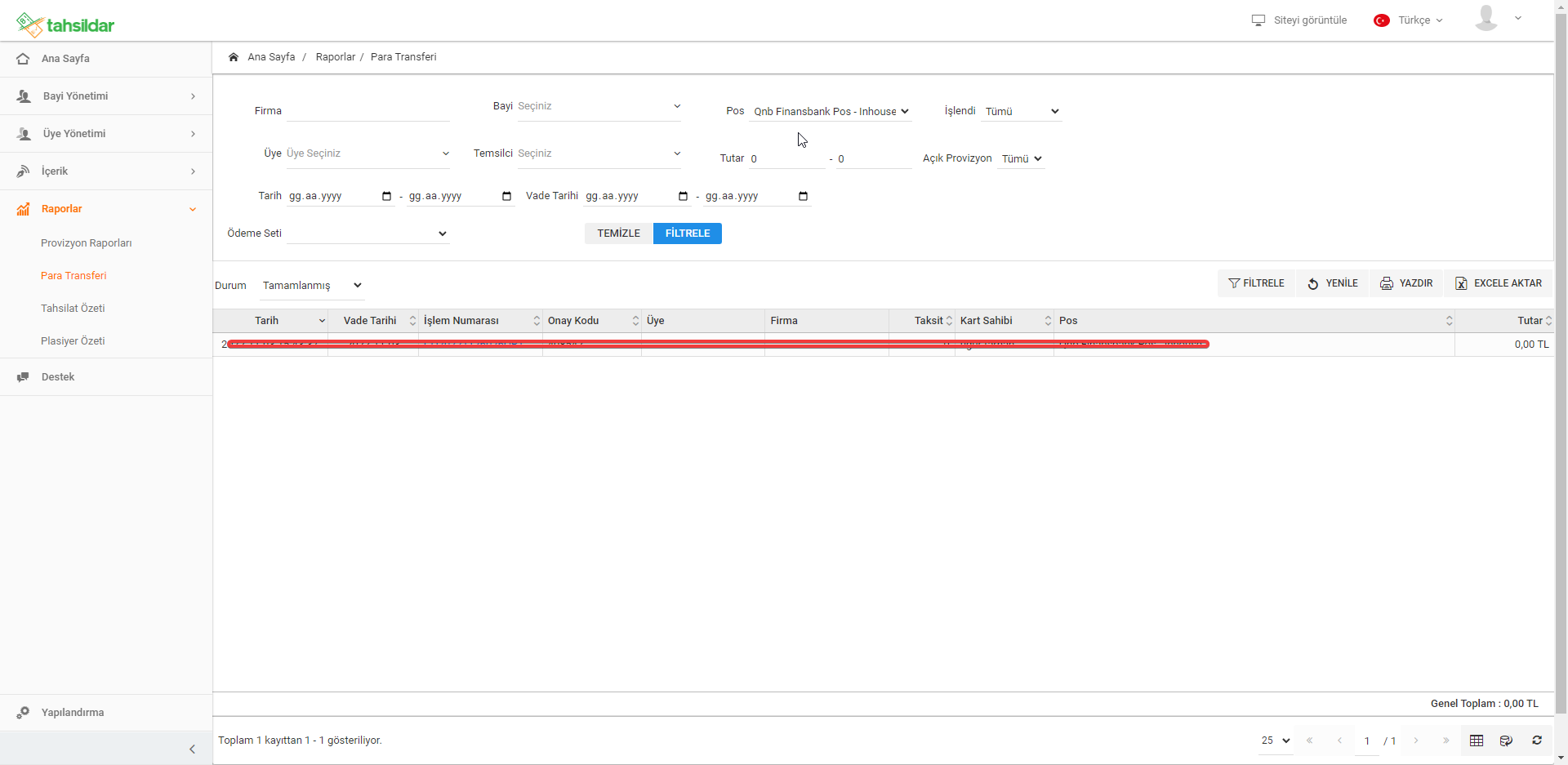Click the Turkish flag icon

[1382, 20]
